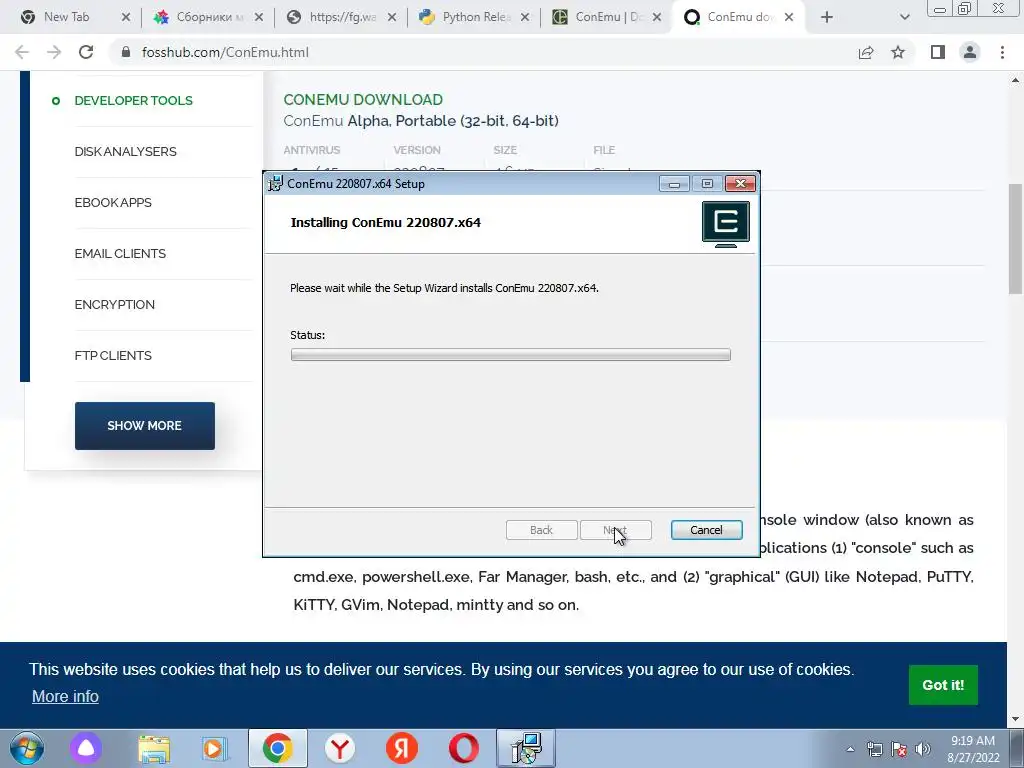Click the scrollbar up arrow
This screenshot has height=768, width=1024.
(x=1016, y=80)
